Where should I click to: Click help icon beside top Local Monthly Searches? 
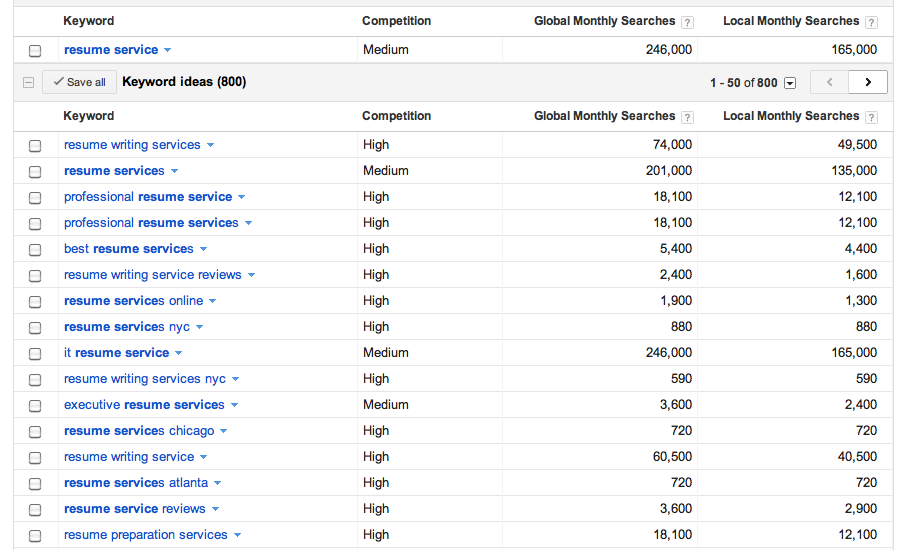[871, 22]
